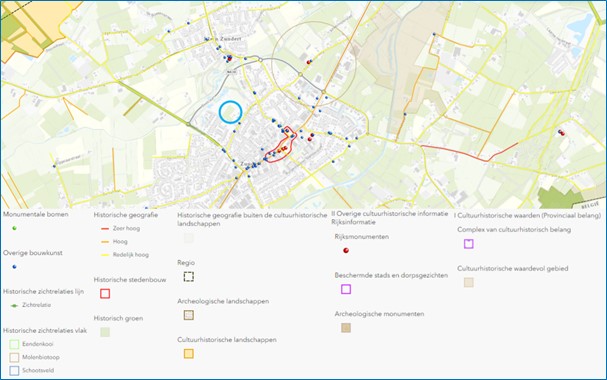Click the Complex van cultuurhistorisch belang purple square
The height and width of the screenshot is (380, 607).
(x=469, y=244)
